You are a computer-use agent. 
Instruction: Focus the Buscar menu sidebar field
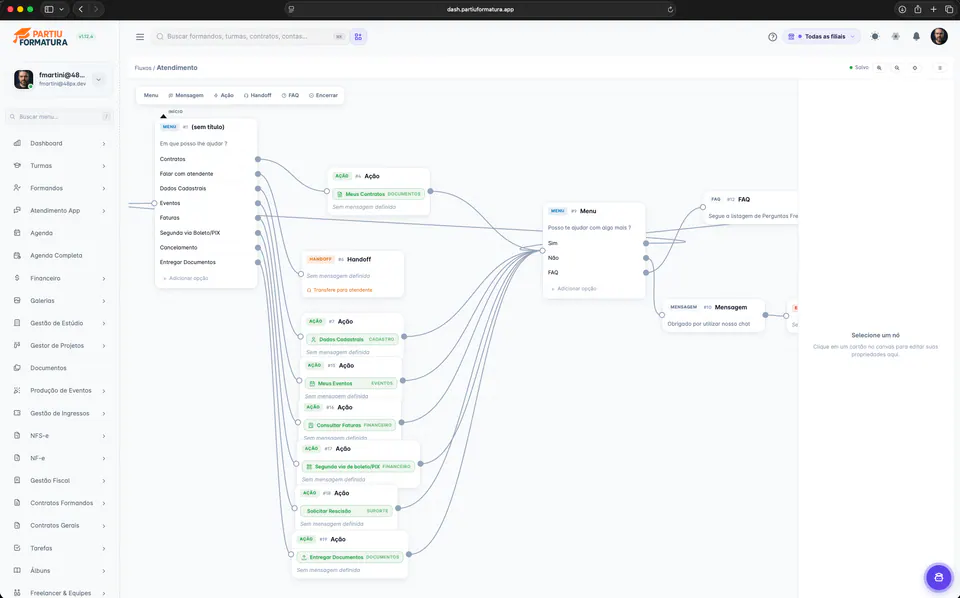(x=60, y=116)
